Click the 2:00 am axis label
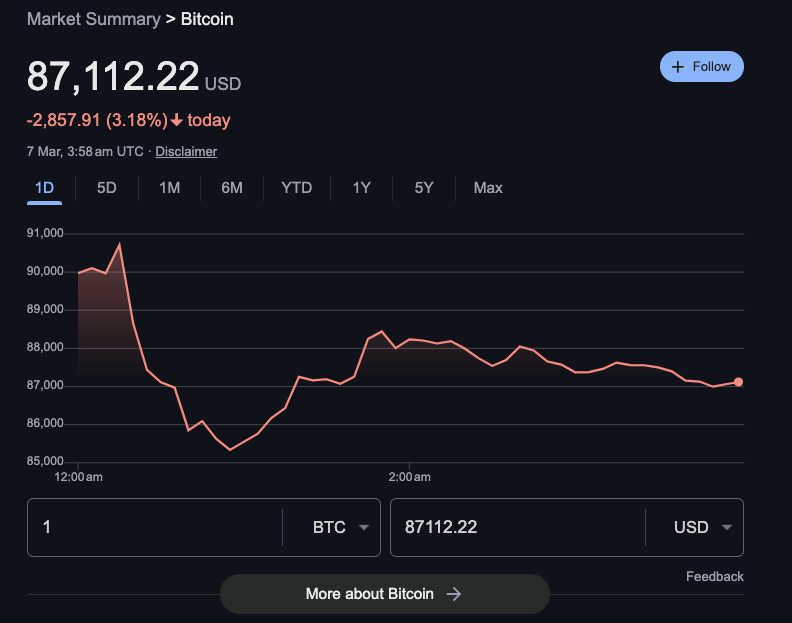792x623 pixels. coord(410,477)
